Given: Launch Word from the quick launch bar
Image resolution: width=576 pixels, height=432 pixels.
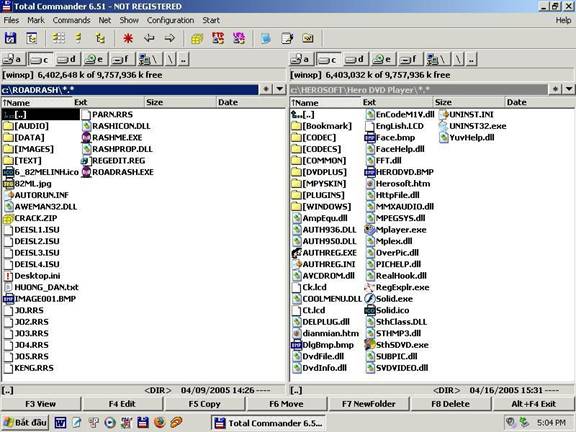Looking at the screenshot, I should [x=60, y=423].
